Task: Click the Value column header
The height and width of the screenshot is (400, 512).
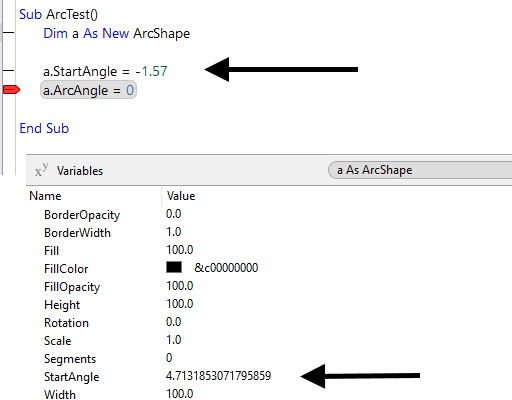Action: coord(181,196)
